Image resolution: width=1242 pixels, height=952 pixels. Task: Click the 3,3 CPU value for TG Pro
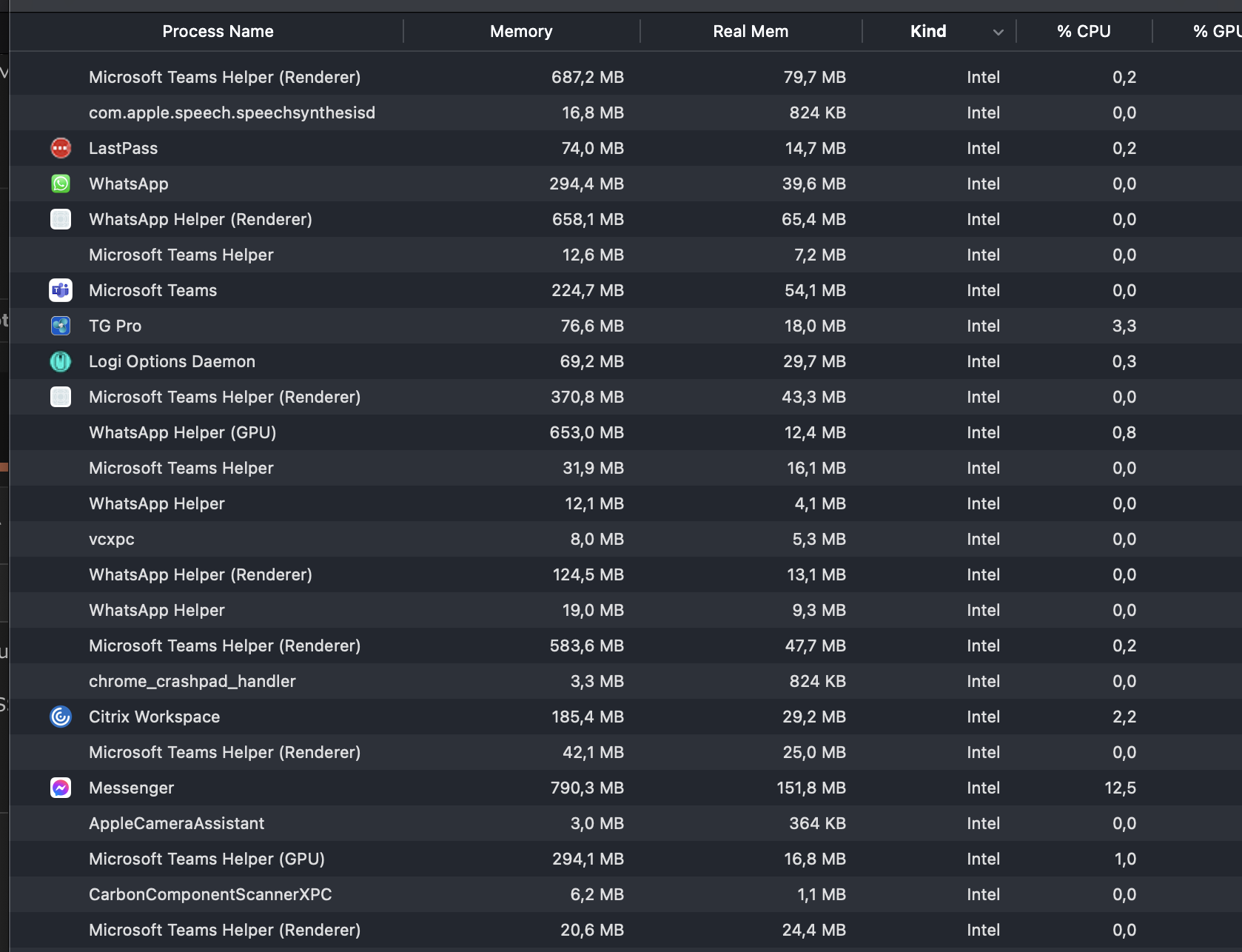(x=1124, y=326)
